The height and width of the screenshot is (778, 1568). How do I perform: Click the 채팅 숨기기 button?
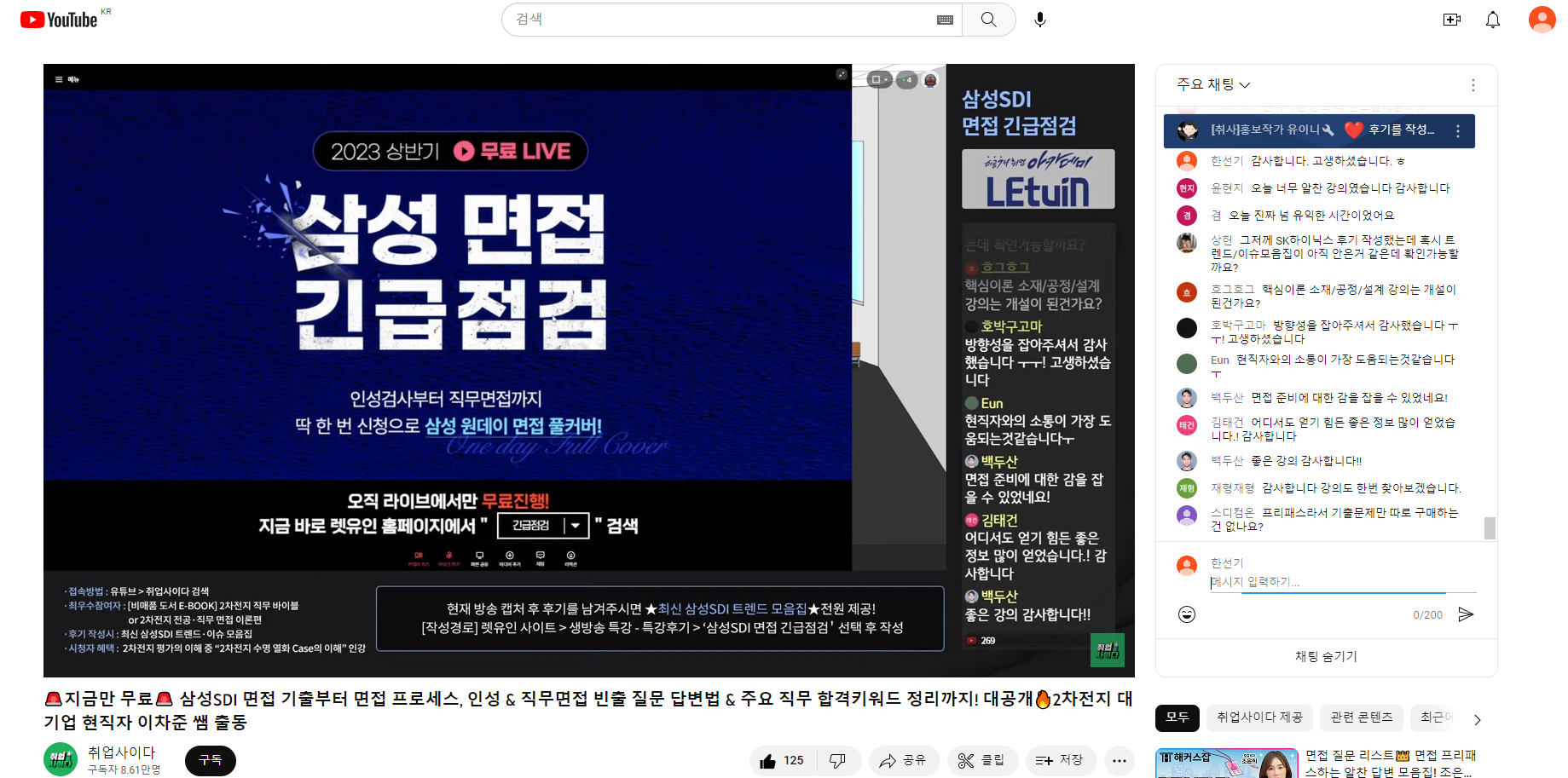(x=1326, y=656)
